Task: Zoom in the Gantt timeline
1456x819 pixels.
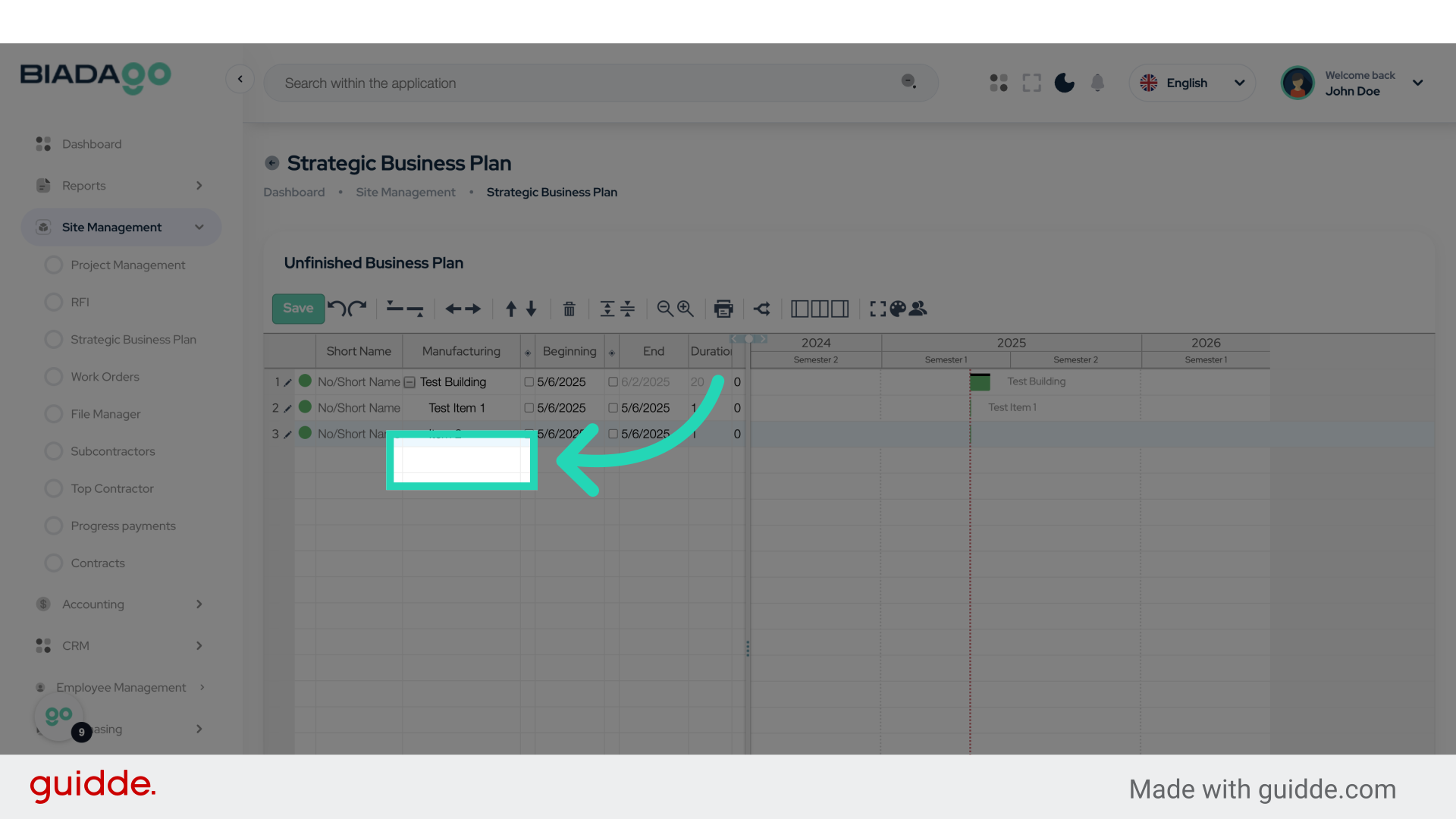Action: 686,309
